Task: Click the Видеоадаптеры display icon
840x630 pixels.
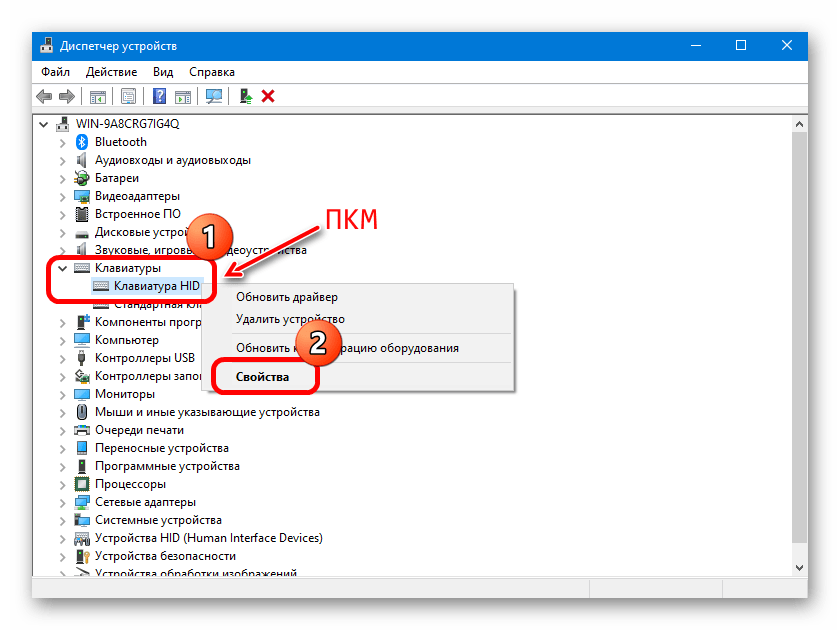Action: click(x=81, y=196)
